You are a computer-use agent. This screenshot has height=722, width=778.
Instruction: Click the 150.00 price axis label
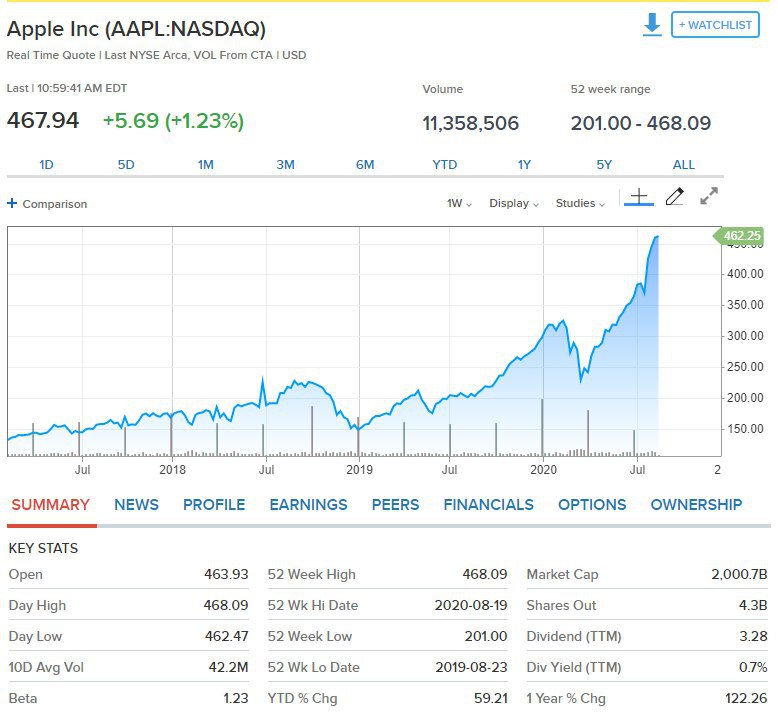[745, 429]
